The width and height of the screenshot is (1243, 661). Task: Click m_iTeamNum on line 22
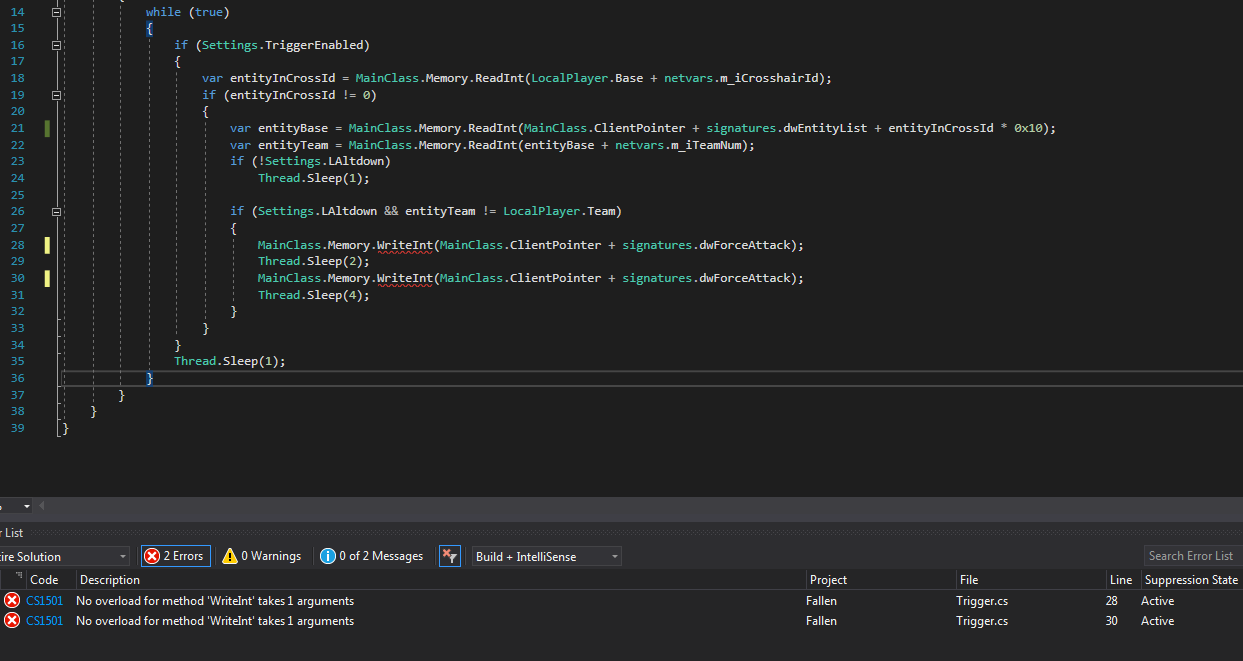click(706, 145)
